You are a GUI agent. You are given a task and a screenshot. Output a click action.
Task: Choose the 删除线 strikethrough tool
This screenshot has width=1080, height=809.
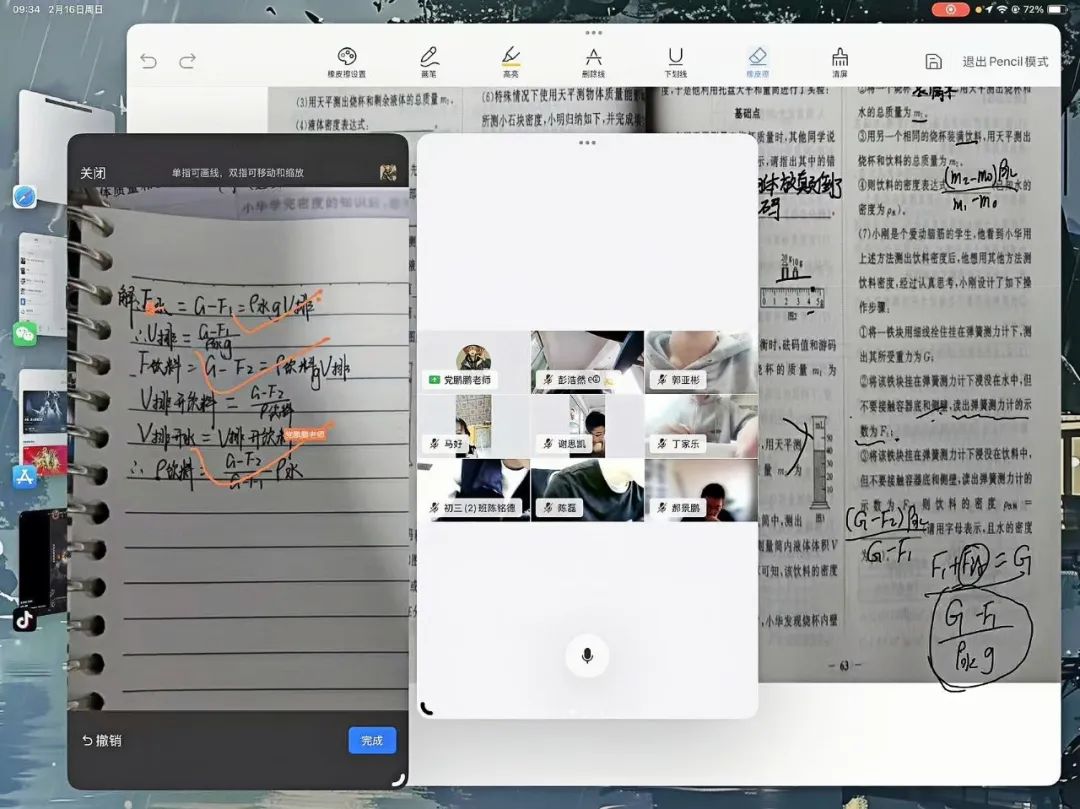[x=593, y=62]
